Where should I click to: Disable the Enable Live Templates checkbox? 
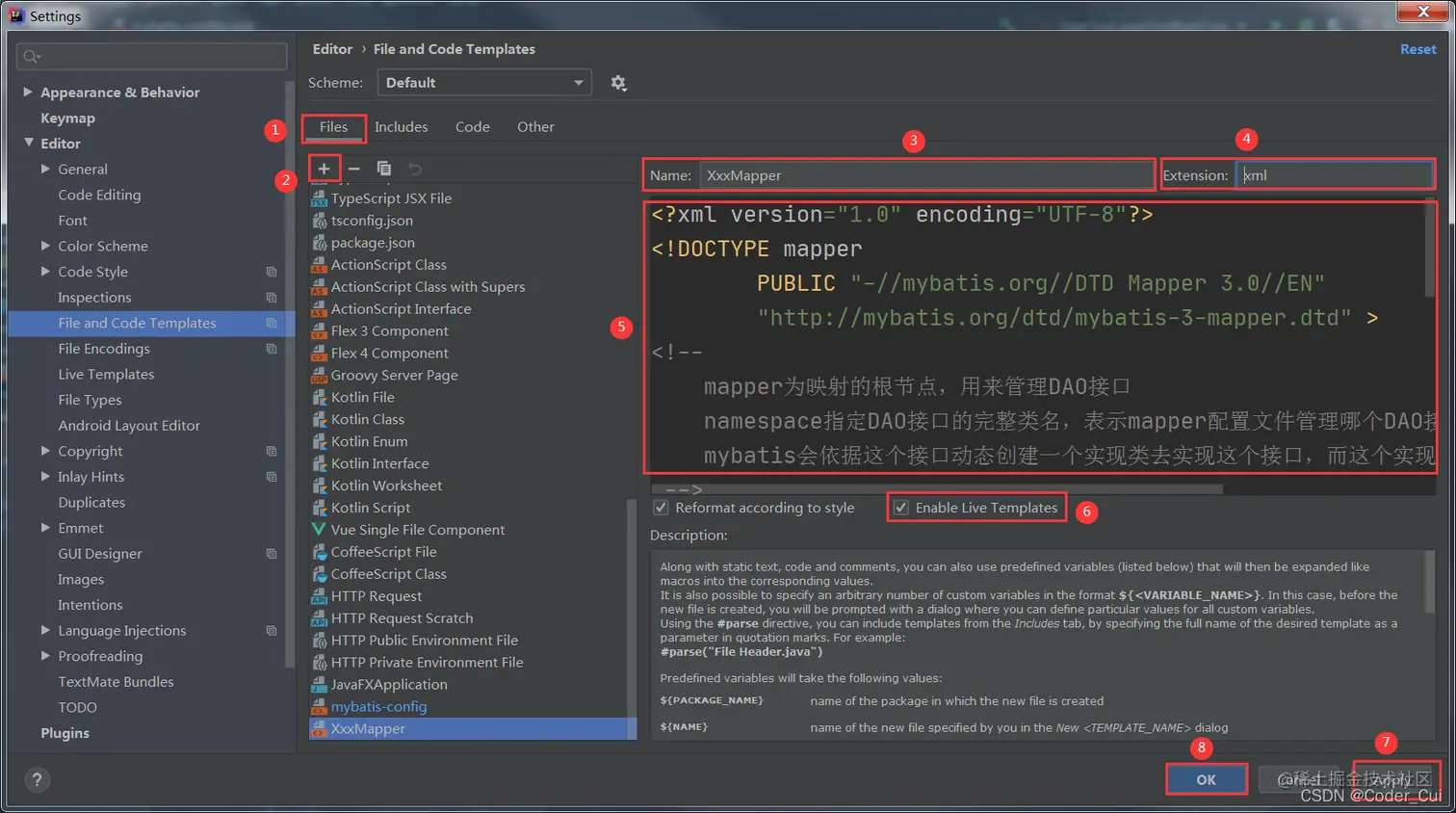point(900,508)
